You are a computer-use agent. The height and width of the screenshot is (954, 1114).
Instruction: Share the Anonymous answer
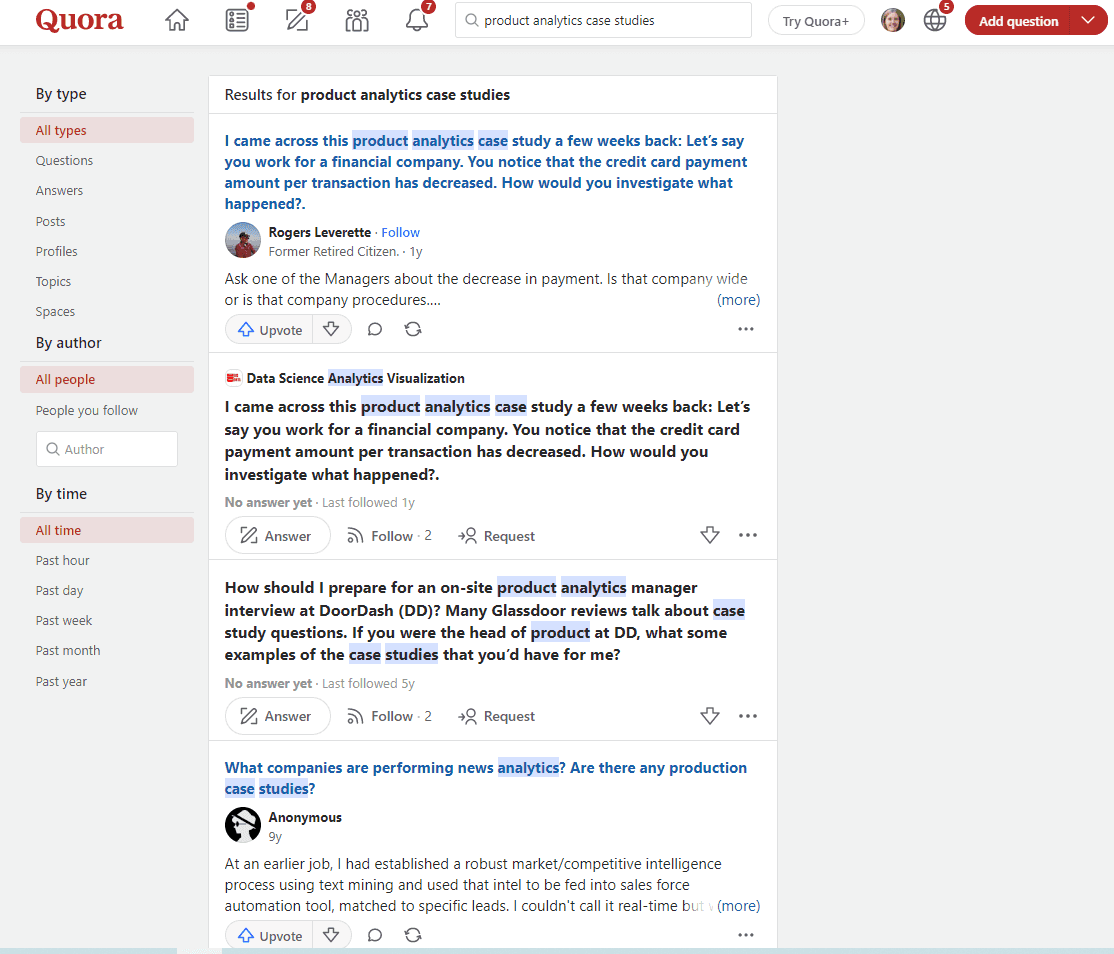click(413, 936)
